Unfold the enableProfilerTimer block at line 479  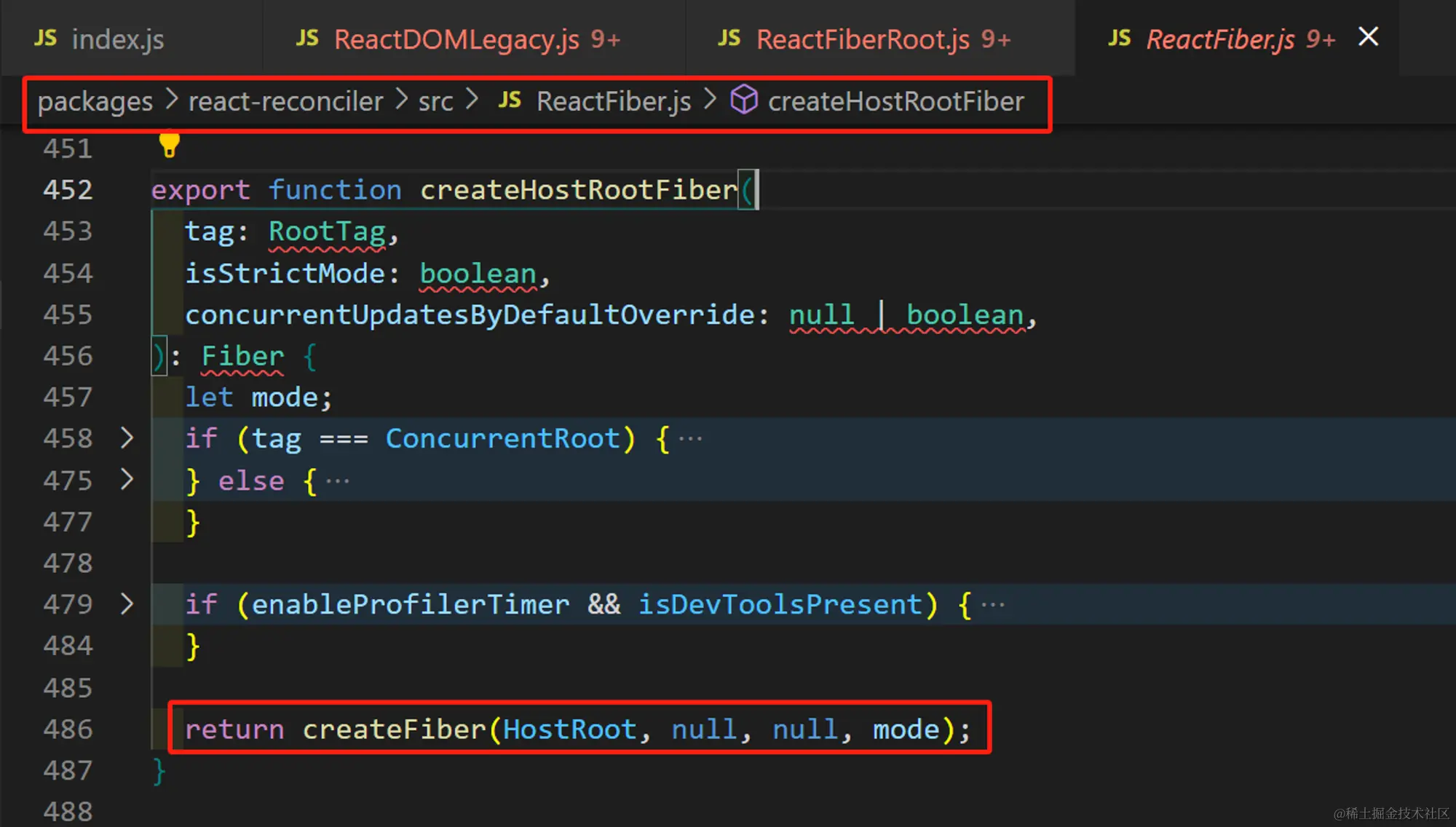[127, 604]
